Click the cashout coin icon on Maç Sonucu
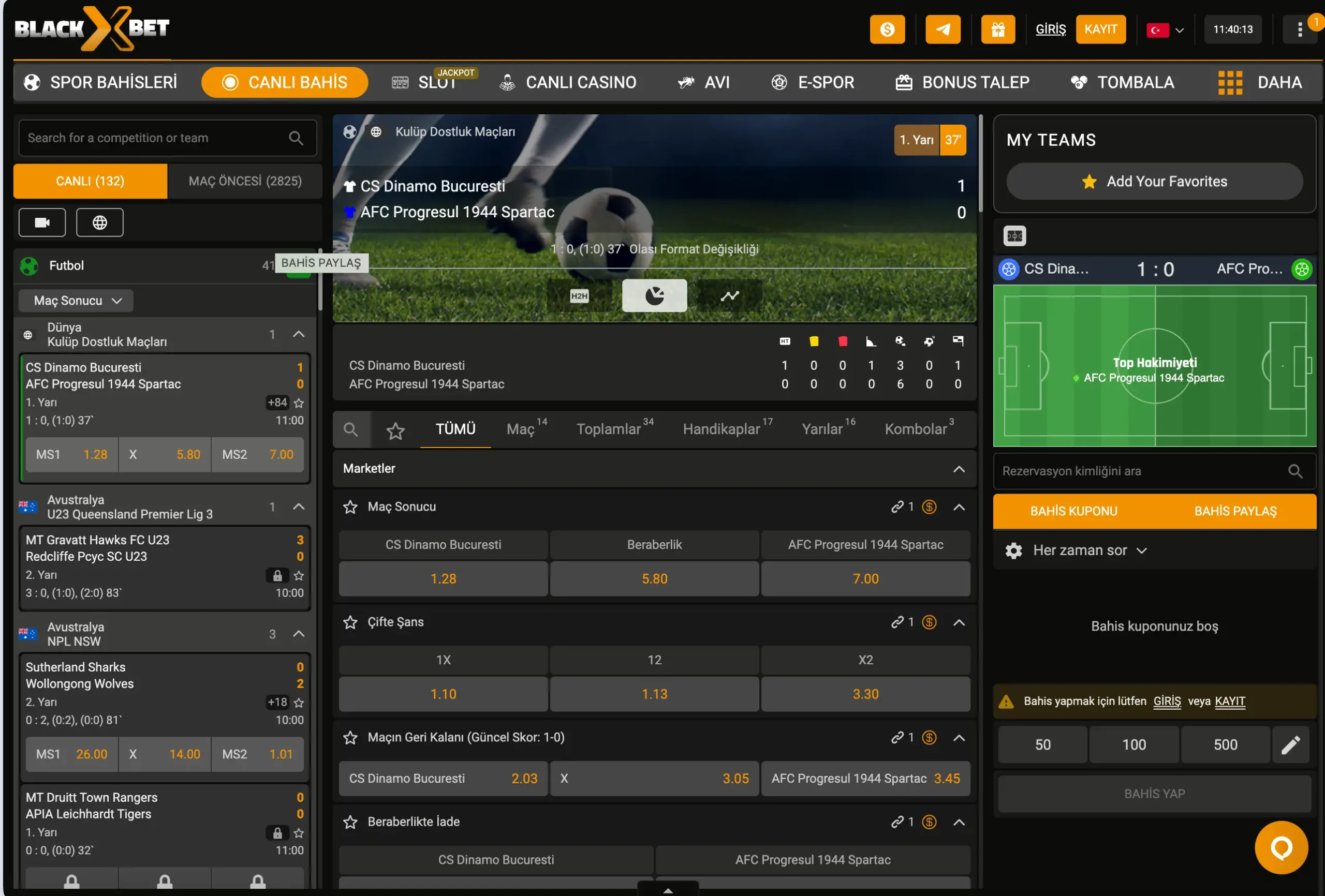Image resolution: width=1325 pixels, height=896 pixels. [930, 506]
